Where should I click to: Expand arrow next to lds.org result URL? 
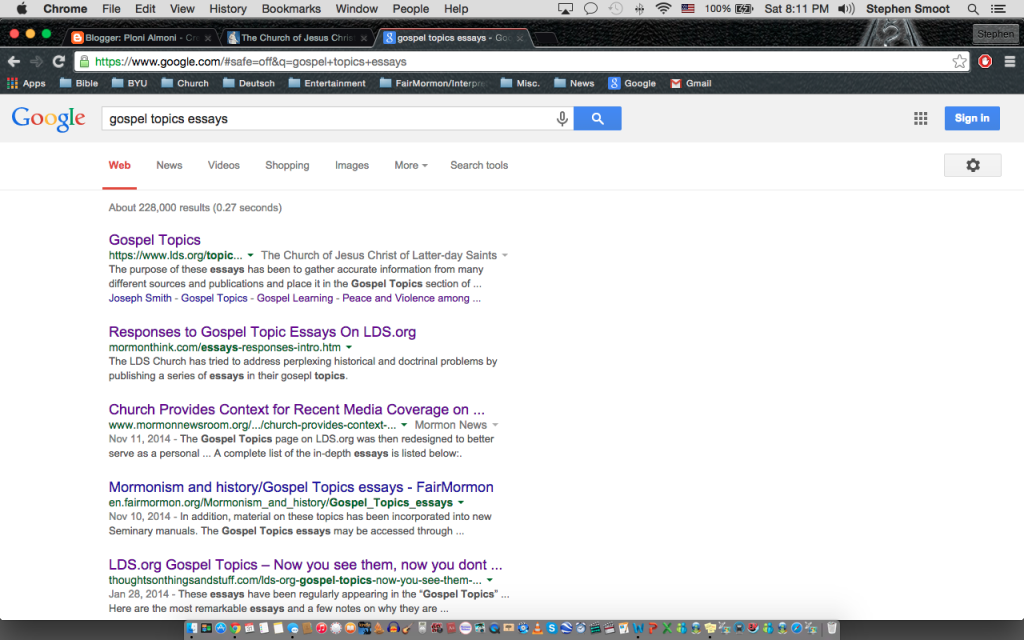click(250, 255)
